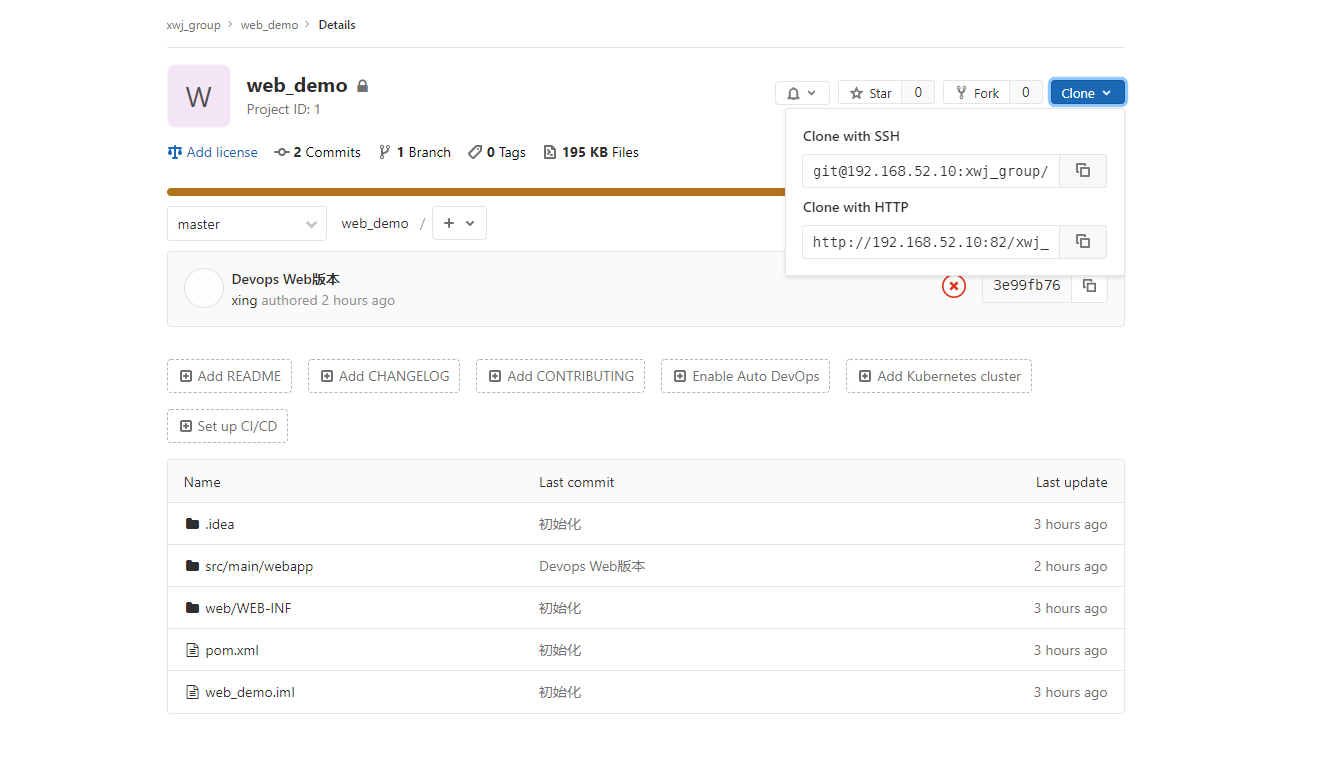Click the xing author avatar
The image size is (1327, 763).
[x=204, y=288]
